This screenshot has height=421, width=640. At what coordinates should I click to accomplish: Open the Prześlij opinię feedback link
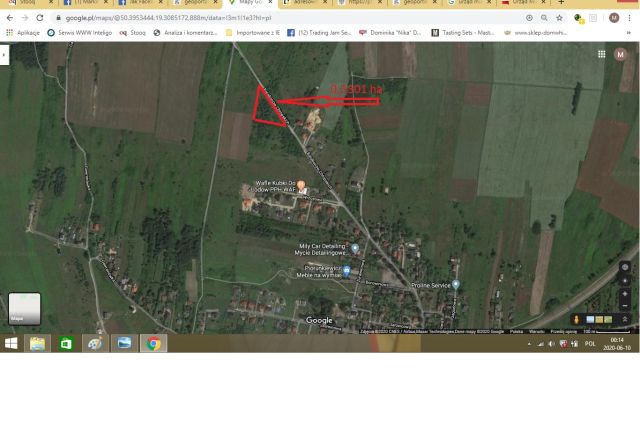click(564, 332)
